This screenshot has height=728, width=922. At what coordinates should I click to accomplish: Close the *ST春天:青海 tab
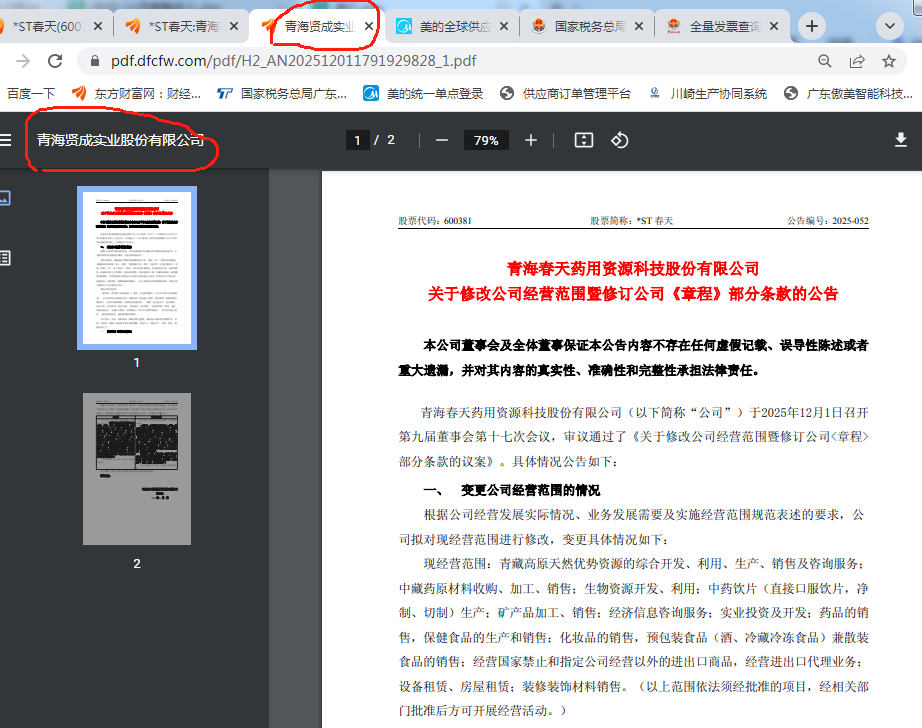click(233, 26)
